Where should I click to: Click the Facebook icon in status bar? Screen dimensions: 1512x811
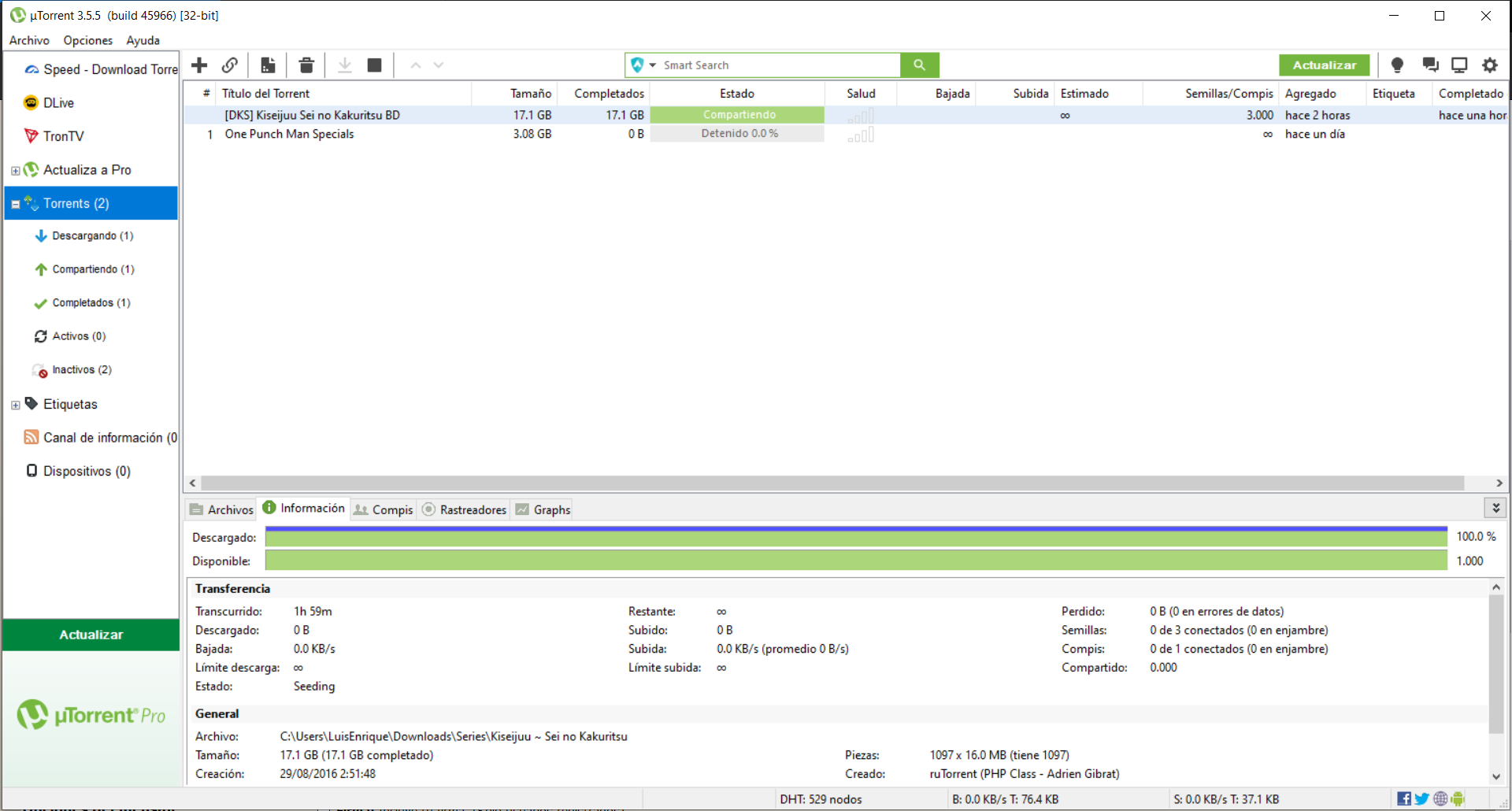1404,799
